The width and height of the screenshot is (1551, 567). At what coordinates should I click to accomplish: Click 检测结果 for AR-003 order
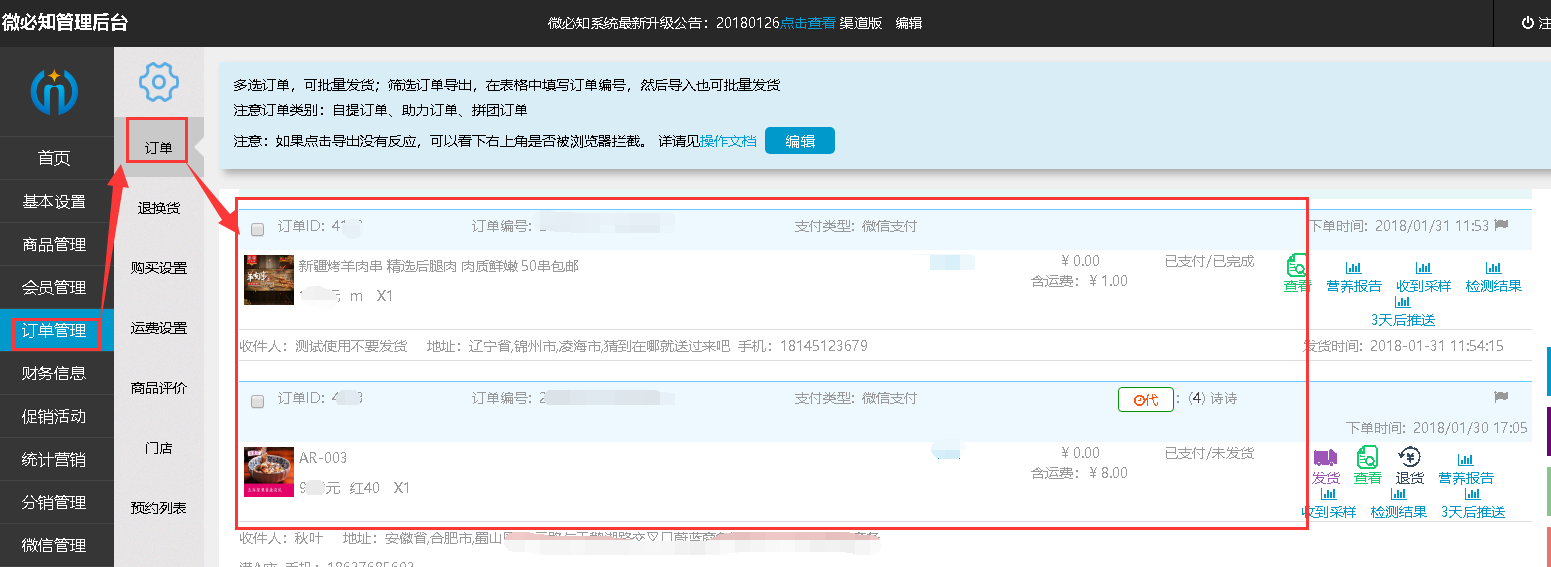1398,504
